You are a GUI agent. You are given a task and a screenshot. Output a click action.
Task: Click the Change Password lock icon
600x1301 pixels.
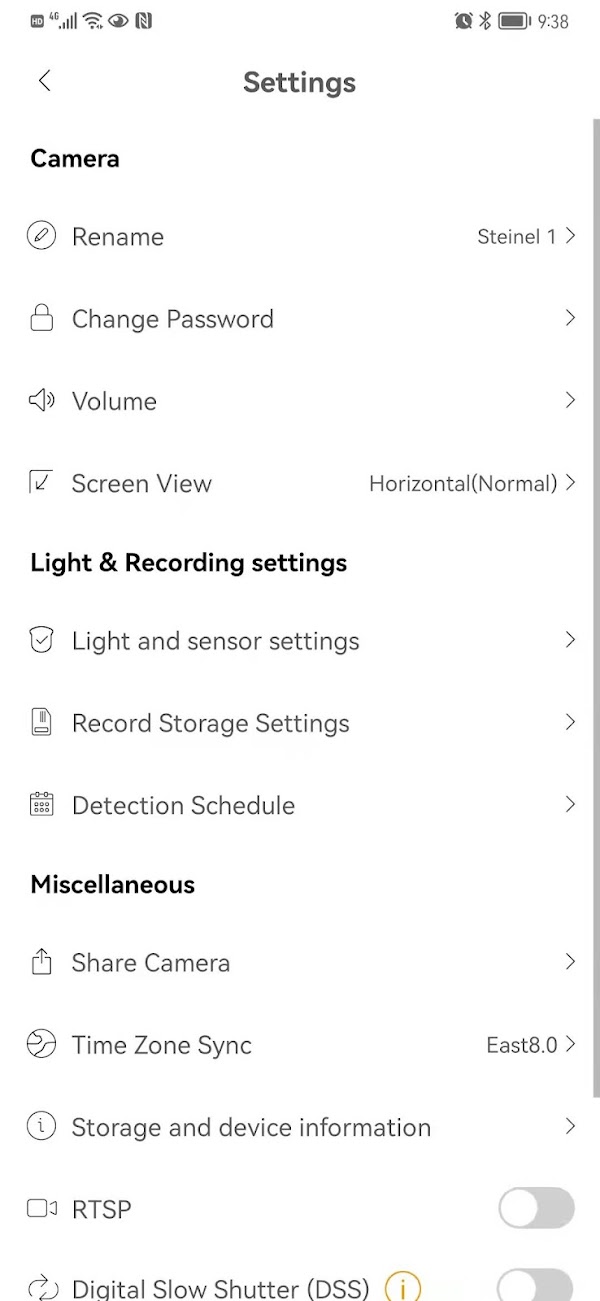41,319
